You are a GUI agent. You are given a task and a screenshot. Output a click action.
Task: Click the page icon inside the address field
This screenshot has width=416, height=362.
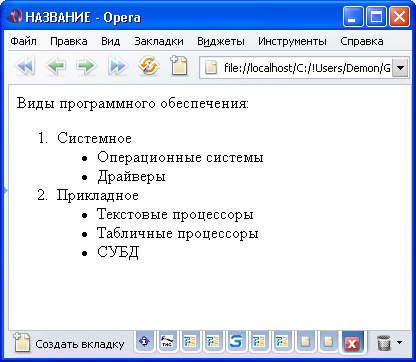tap(211, 68)
